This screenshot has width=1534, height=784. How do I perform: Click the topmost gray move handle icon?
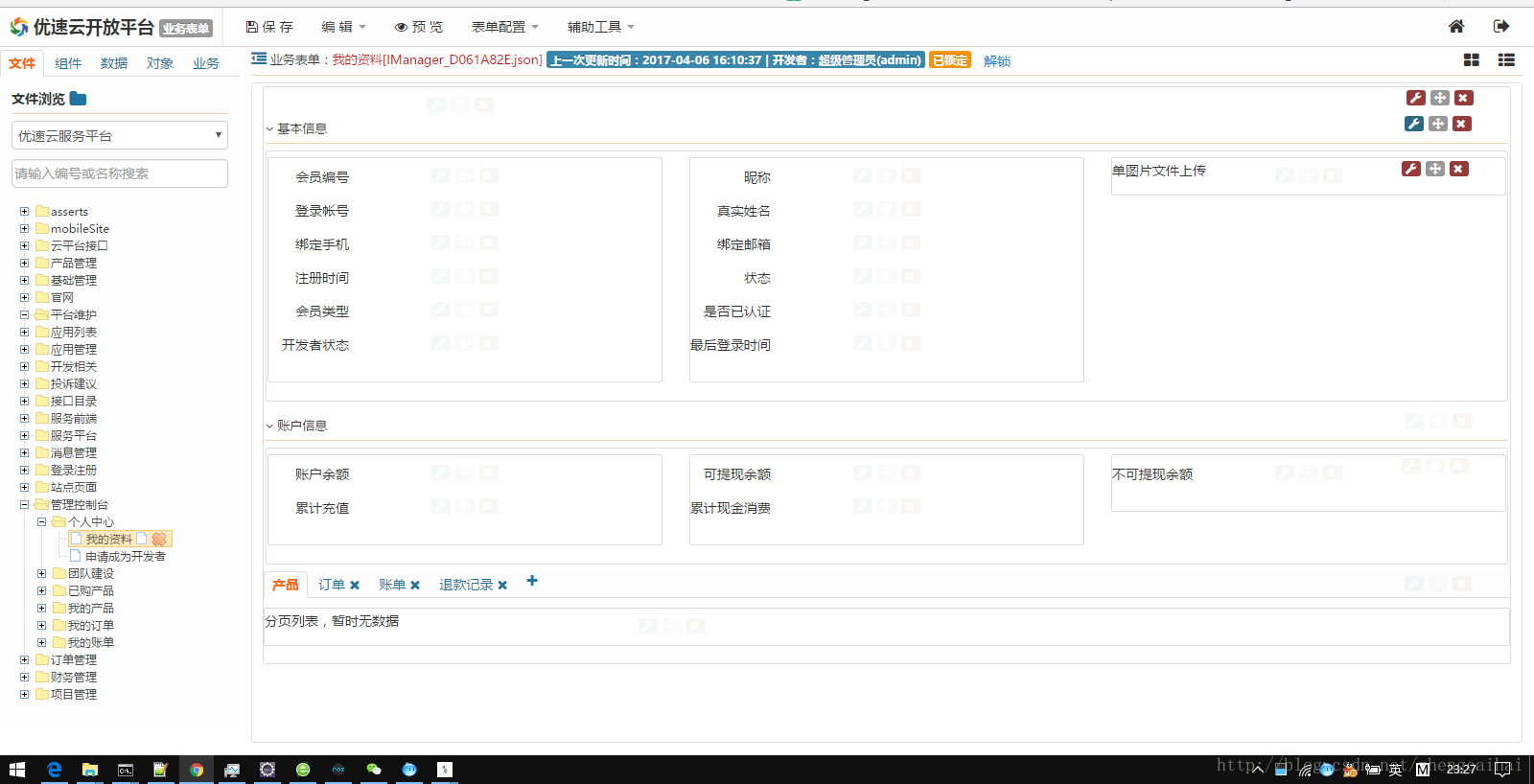pos(1440,98)
